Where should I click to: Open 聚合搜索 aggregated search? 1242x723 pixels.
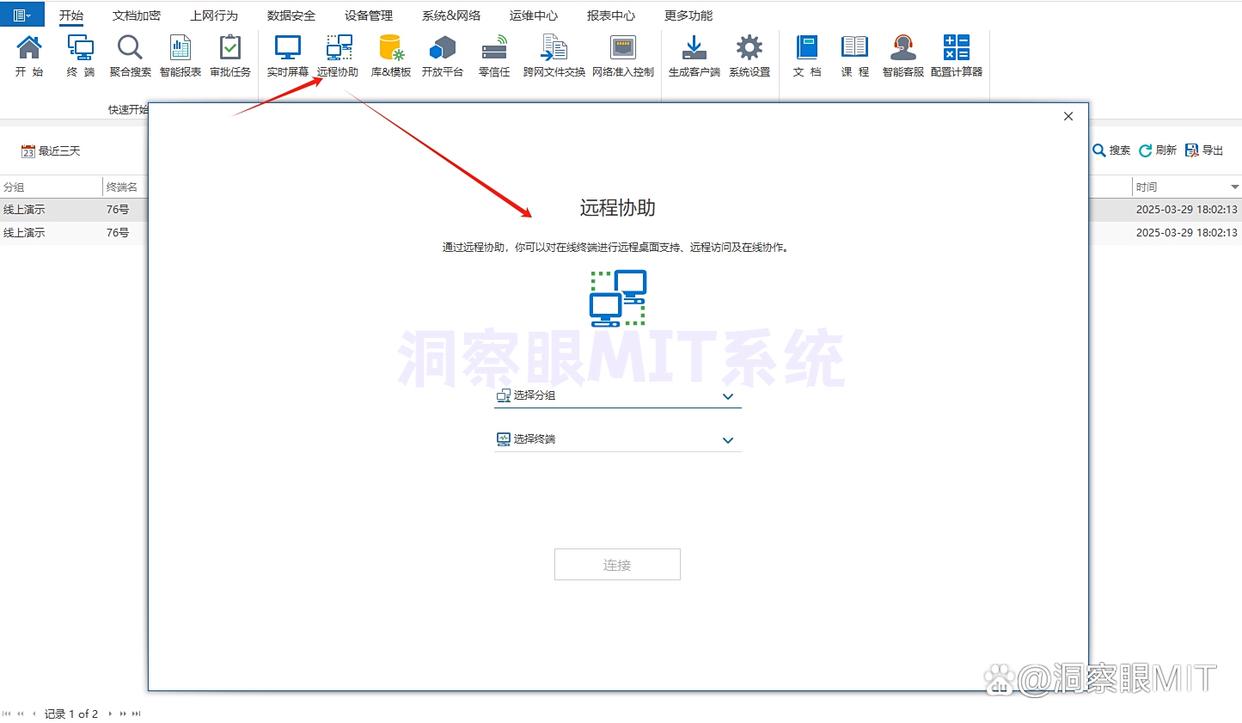(x=130, y=56)
